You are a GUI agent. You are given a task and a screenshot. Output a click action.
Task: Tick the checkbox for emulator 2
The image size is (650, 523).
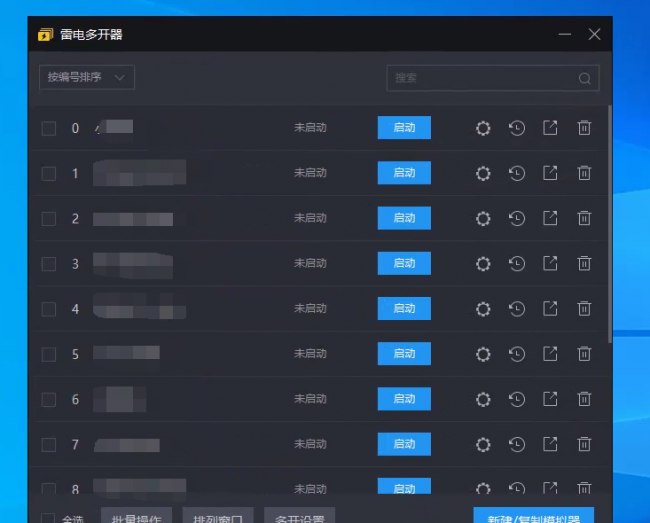49,218
